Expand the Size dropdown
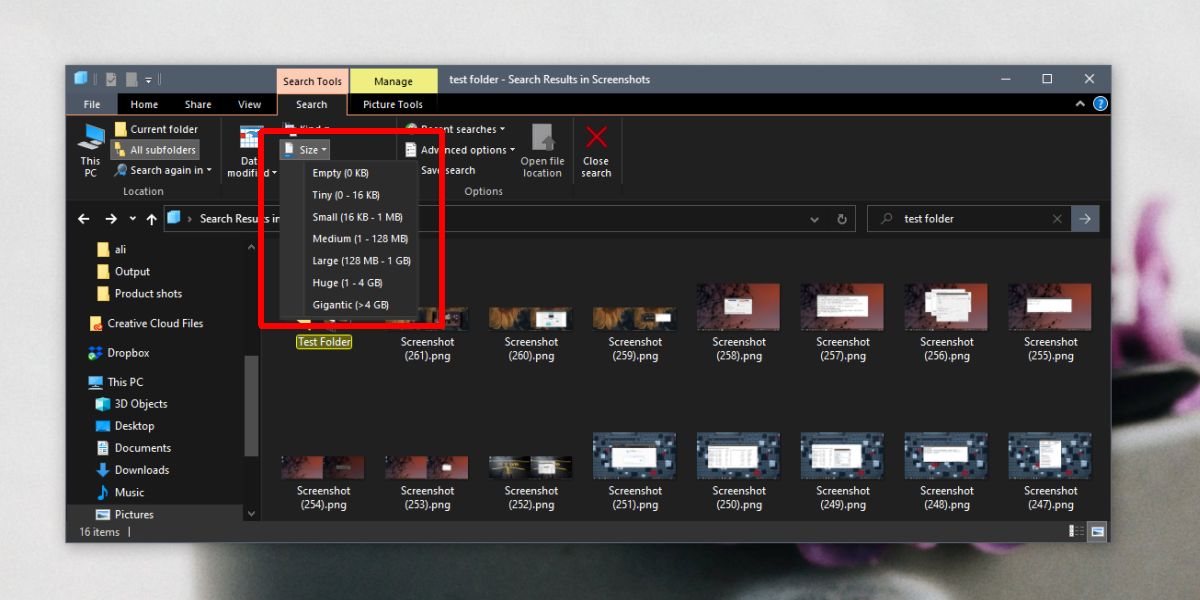This screenshot has height=600, width=1200. [305, 150]
